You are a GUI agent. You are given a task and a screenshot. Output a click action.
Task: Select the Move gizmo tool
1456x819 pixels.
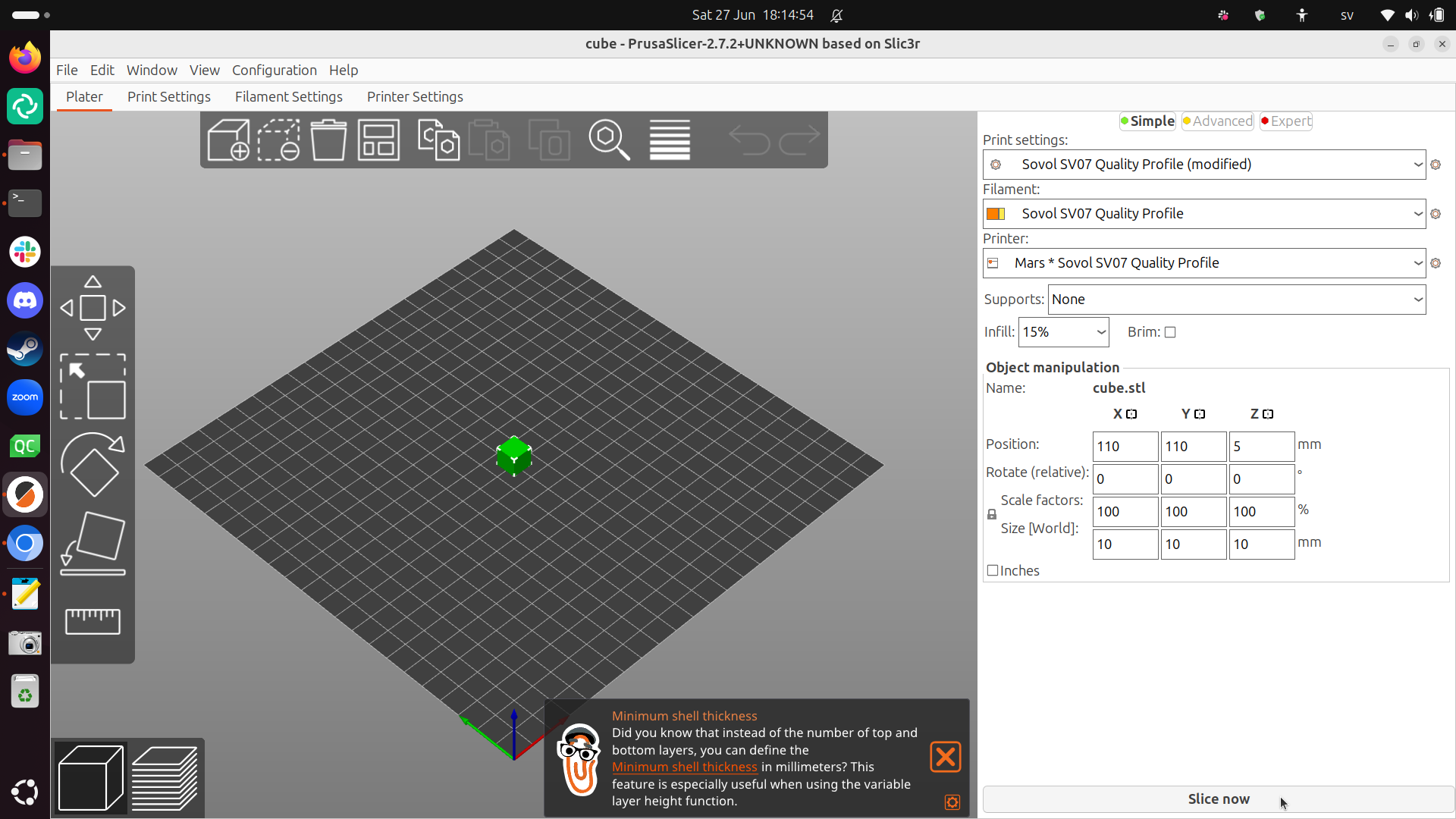(93, 308)
